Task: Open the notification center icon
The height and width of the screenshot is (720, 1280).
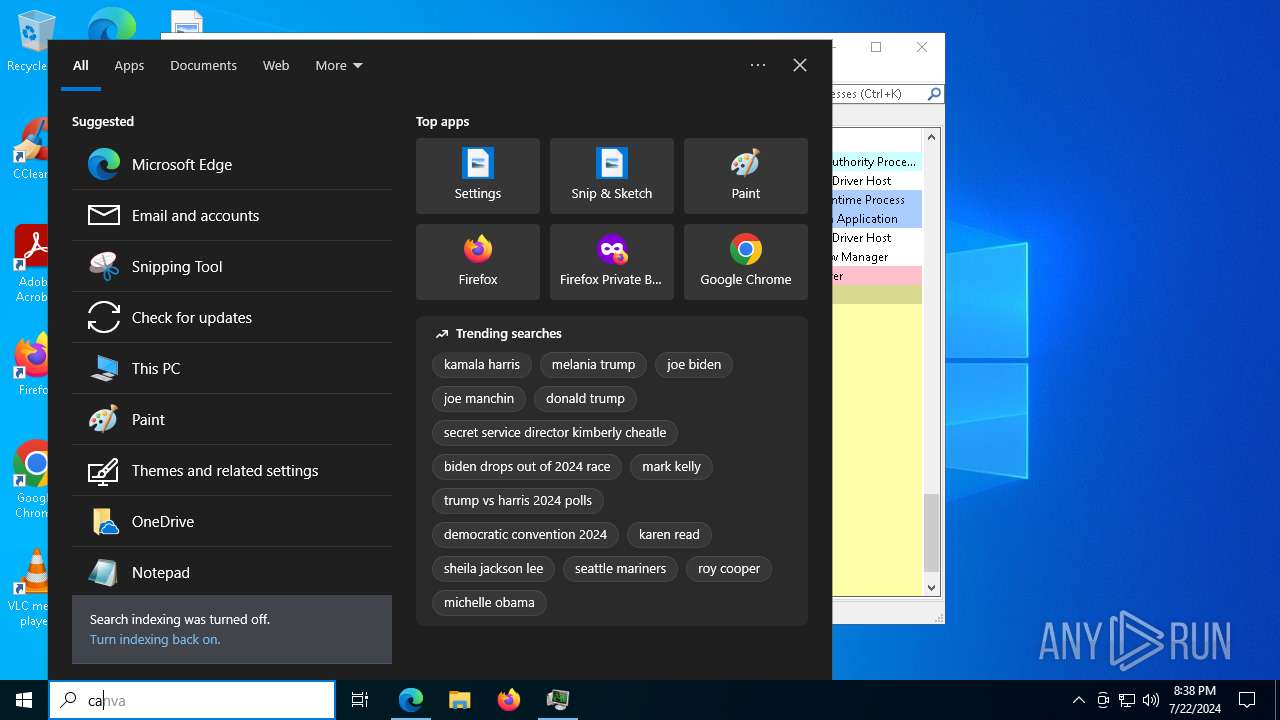Action: point(1247,700)
